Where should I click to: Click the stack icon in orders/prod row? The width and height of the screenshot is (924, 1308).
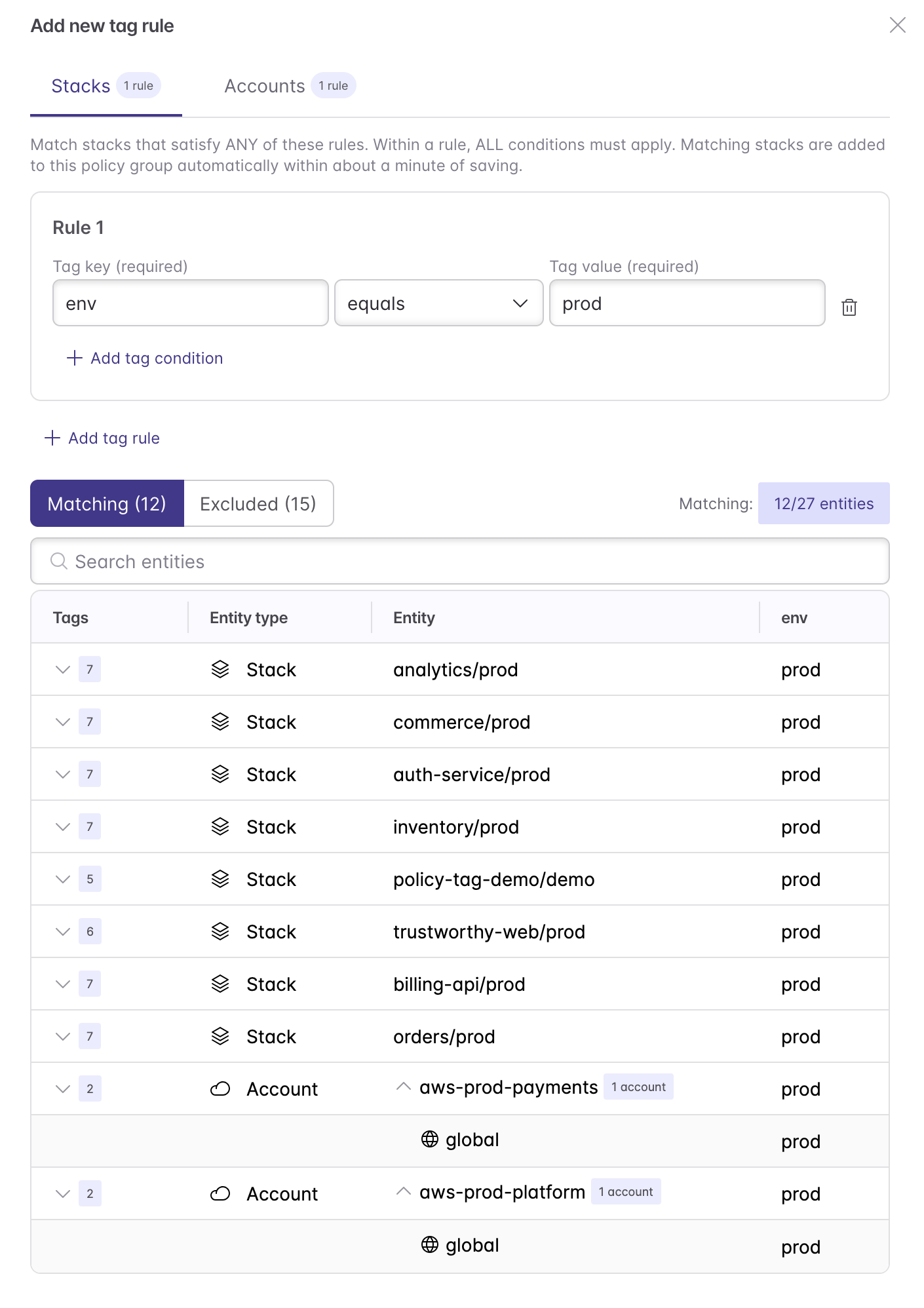click(x=220, y=1036)
